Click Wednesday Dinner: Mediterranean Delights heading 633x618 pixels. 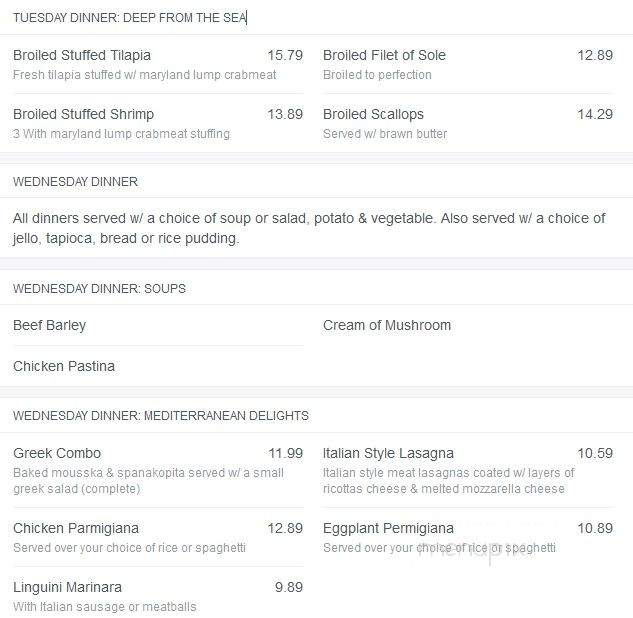[x=161, y=416]
